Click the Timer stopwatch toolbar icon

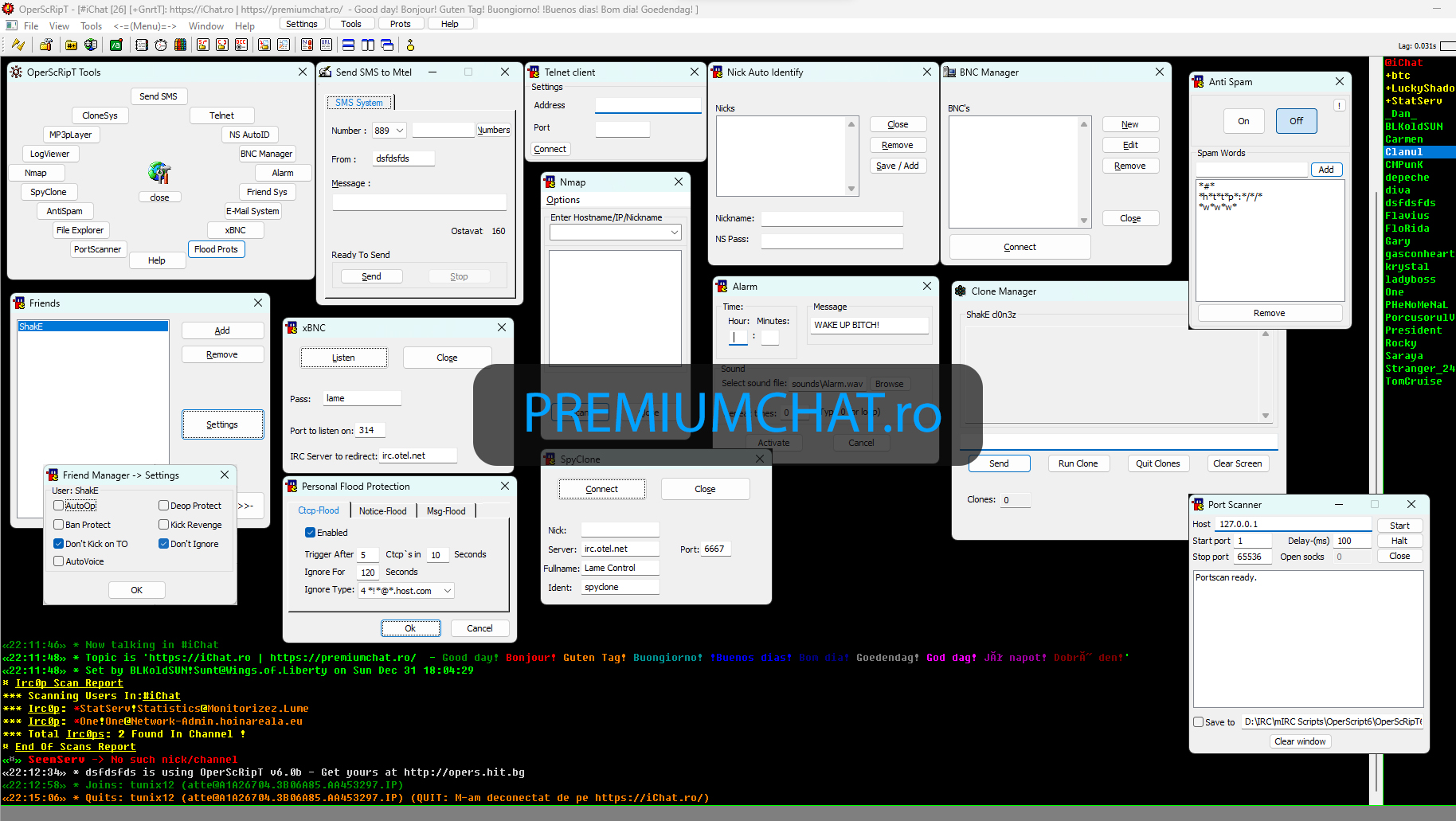[161, 45]
